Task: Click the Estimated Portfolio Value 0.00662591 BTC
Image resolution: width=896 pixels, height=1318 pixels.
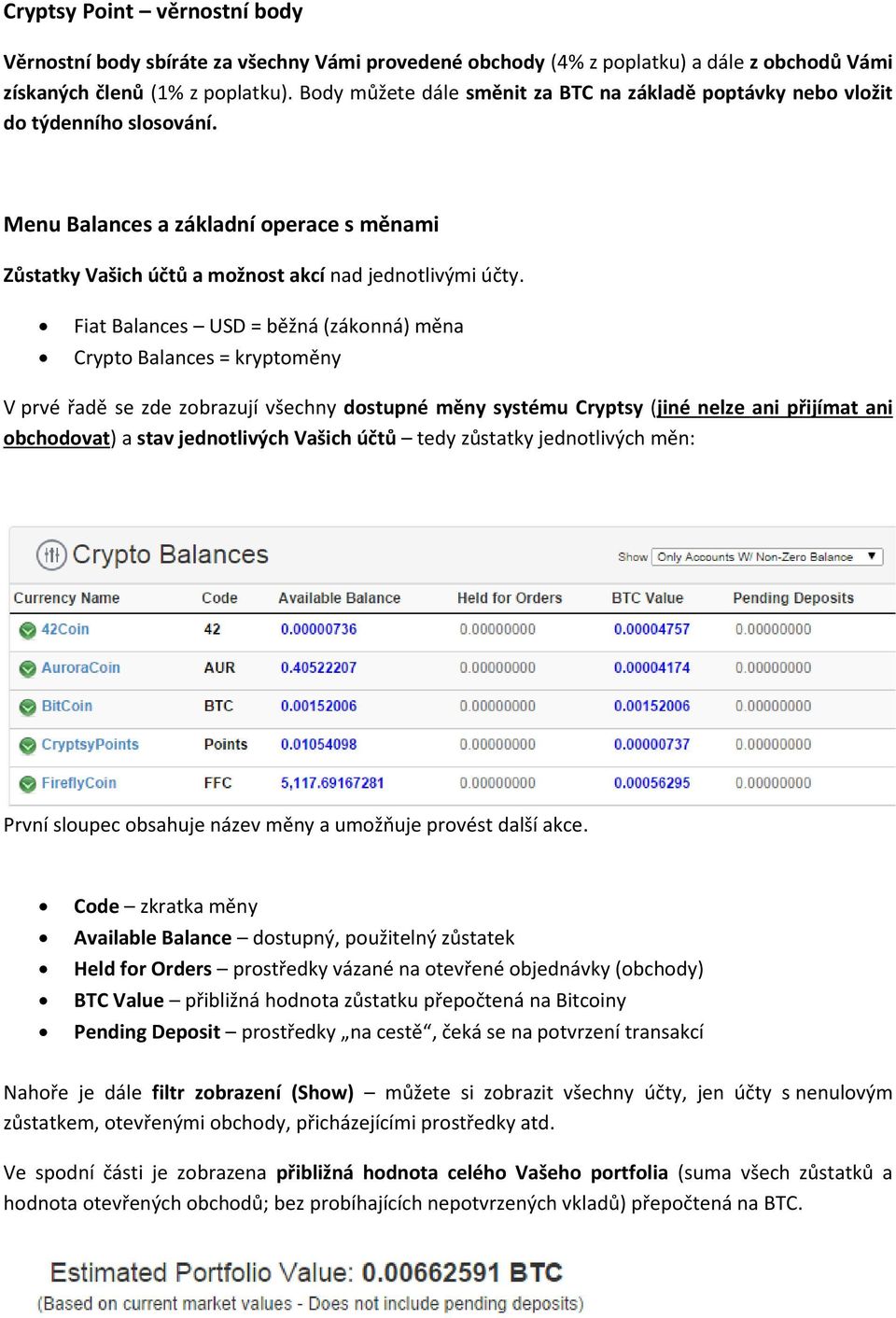Action: tap(462, 1272)
